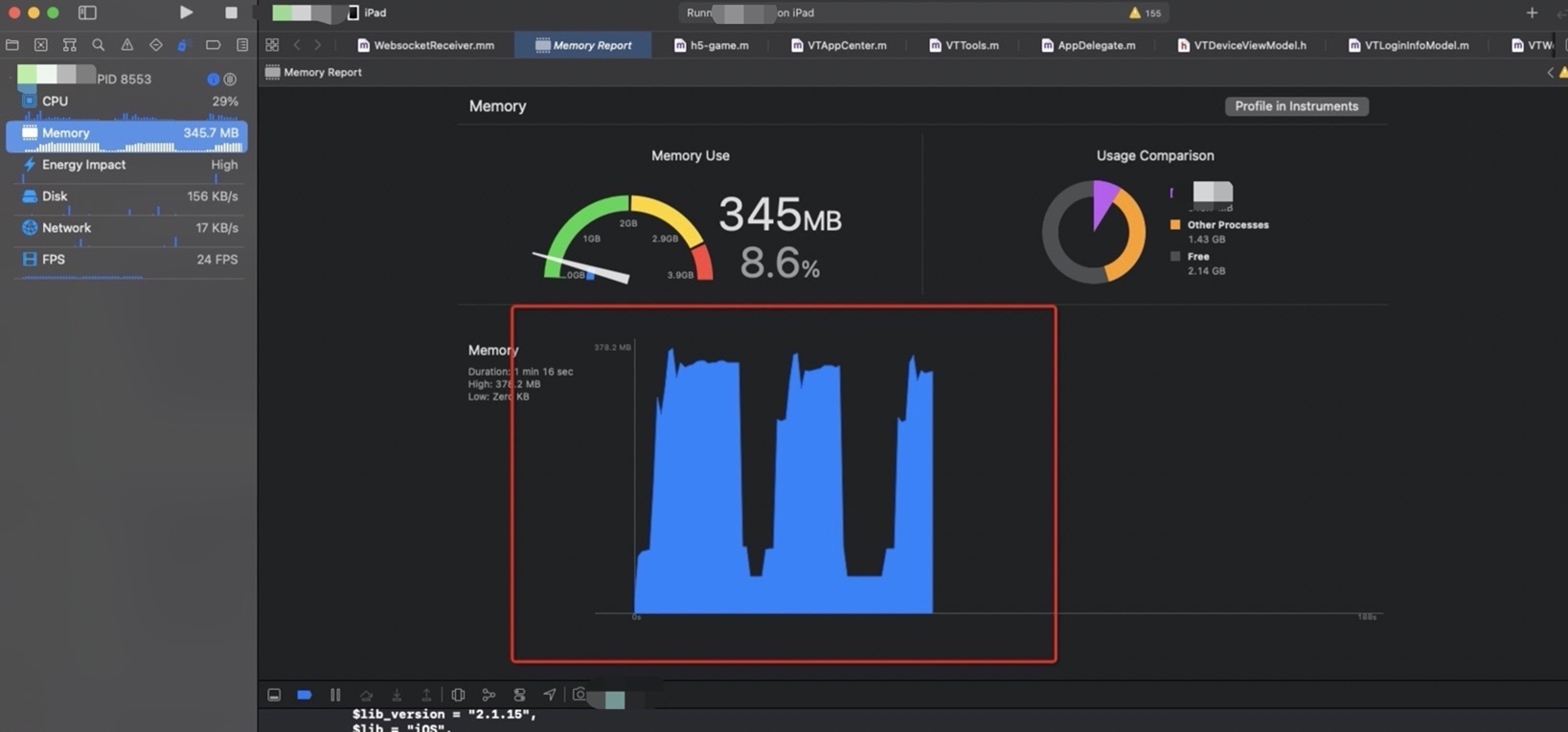Image resolution: width=1568 pixels, height=732 pixels.
Task: Click the 8.6% memory percentage
Action: point(780,263)
